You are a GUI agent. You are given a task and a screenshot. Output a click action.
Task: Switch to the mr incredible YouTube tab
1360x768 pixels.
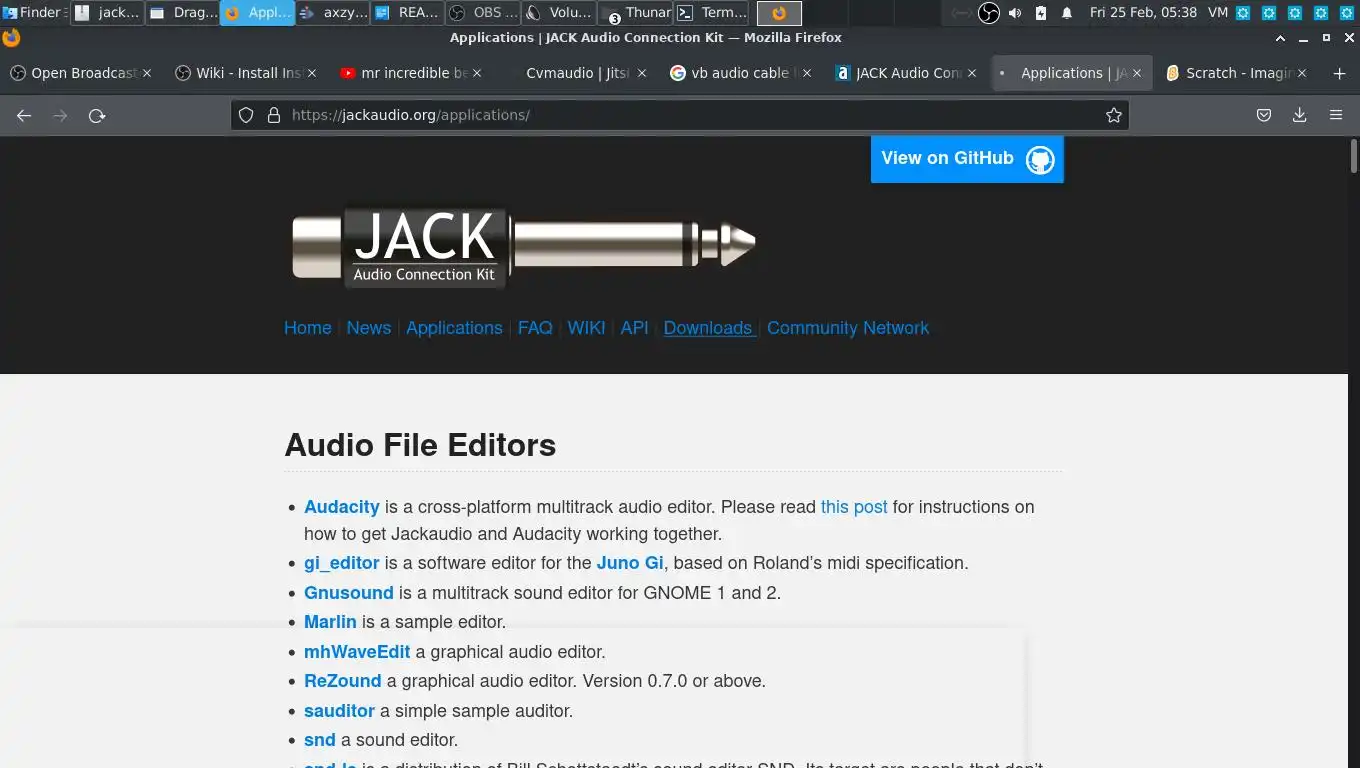[x=410, y=73]
